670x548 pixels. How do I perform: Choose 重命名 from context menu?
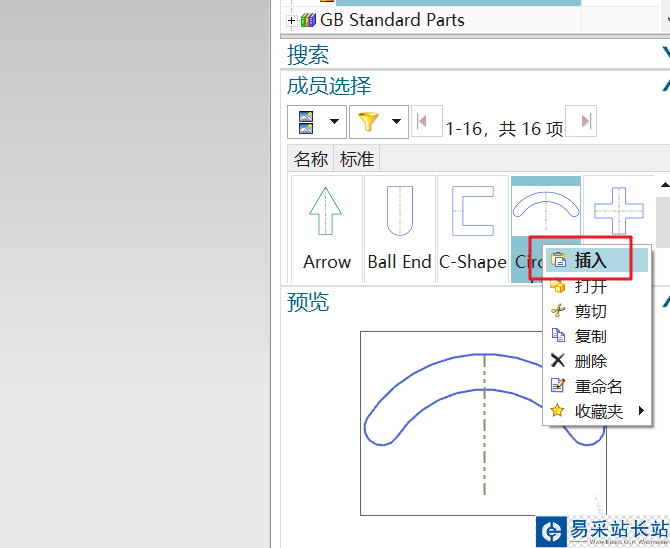tap(597, 386)
